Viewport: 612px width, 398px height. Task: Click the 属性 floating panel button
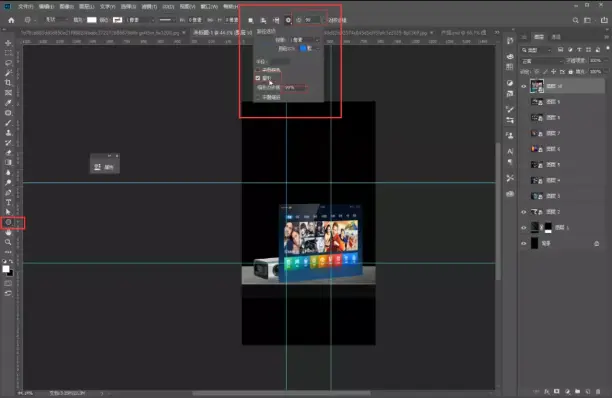pyautogui.click(x=105, y=167)
